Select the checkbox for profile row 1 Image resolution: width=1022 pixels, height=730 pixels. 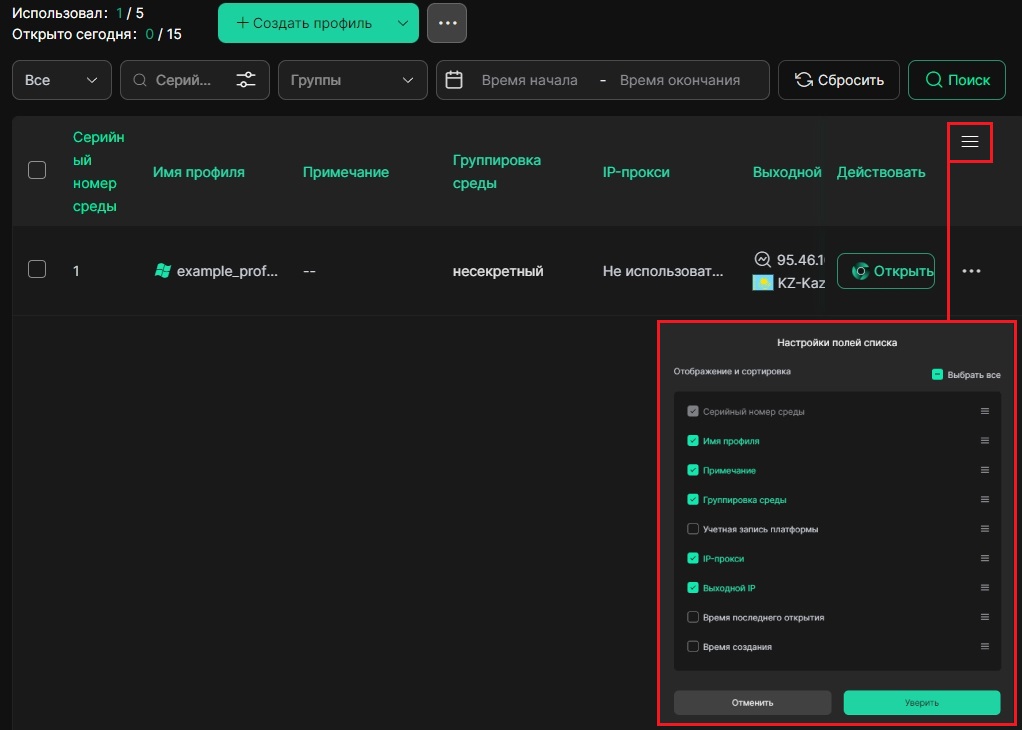point(37,269)
